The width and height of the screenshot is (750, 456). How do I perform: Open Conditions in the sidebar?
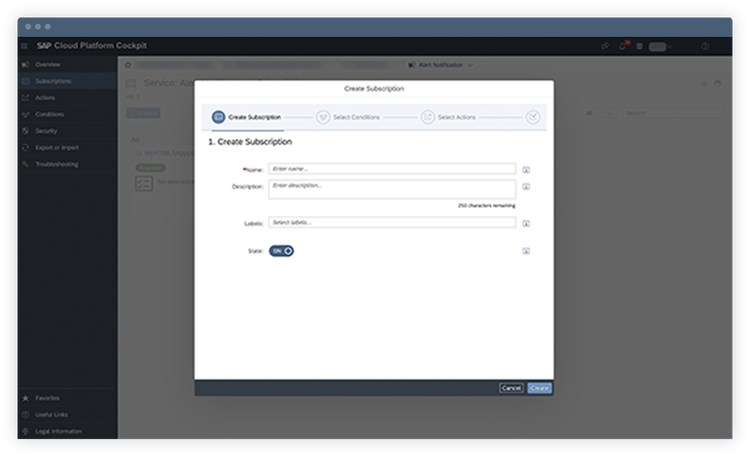(x=67, y=114)
